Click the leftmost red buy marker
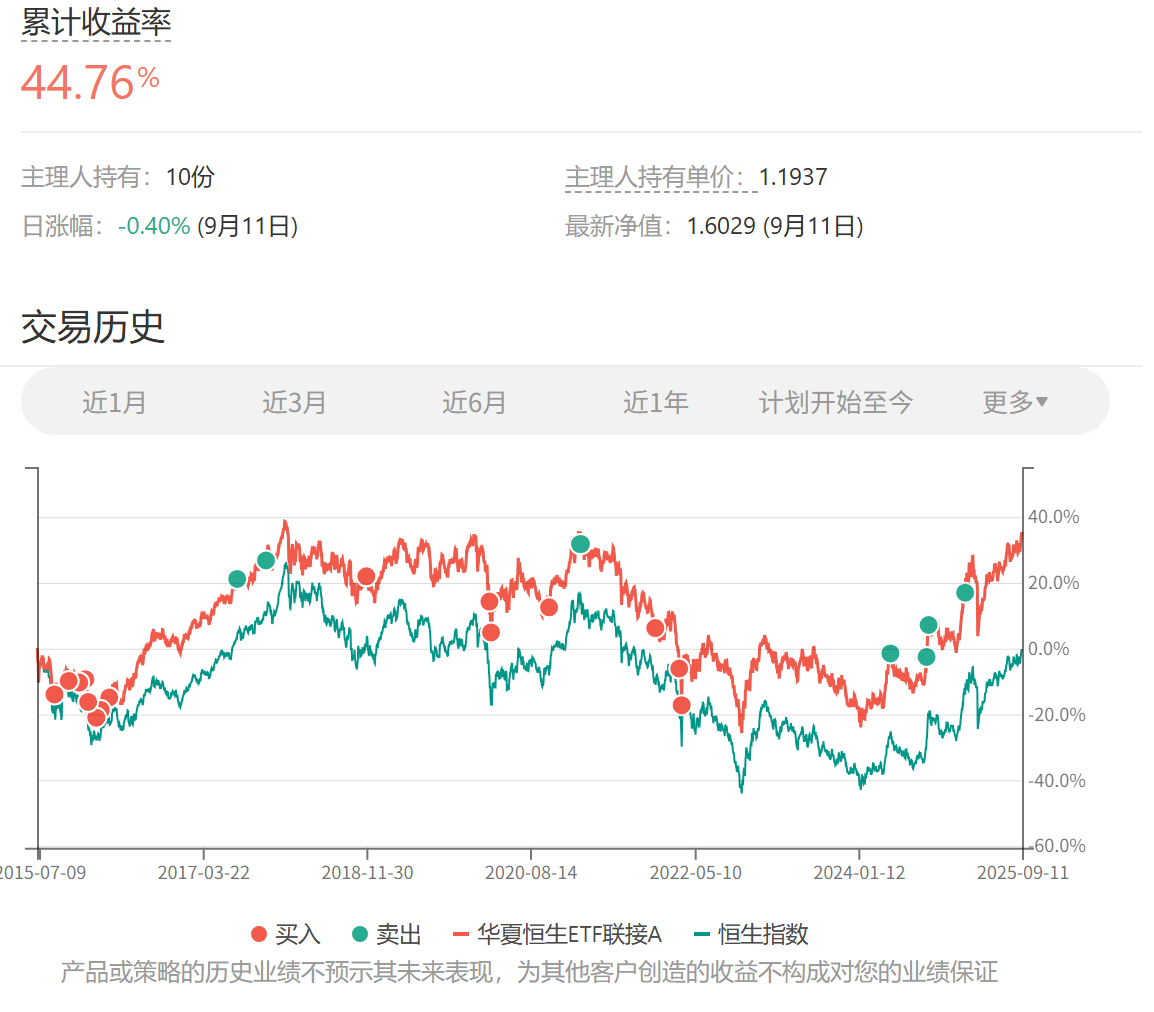The width and height of the screenshot is (1154, 1012). coord(55,695)
